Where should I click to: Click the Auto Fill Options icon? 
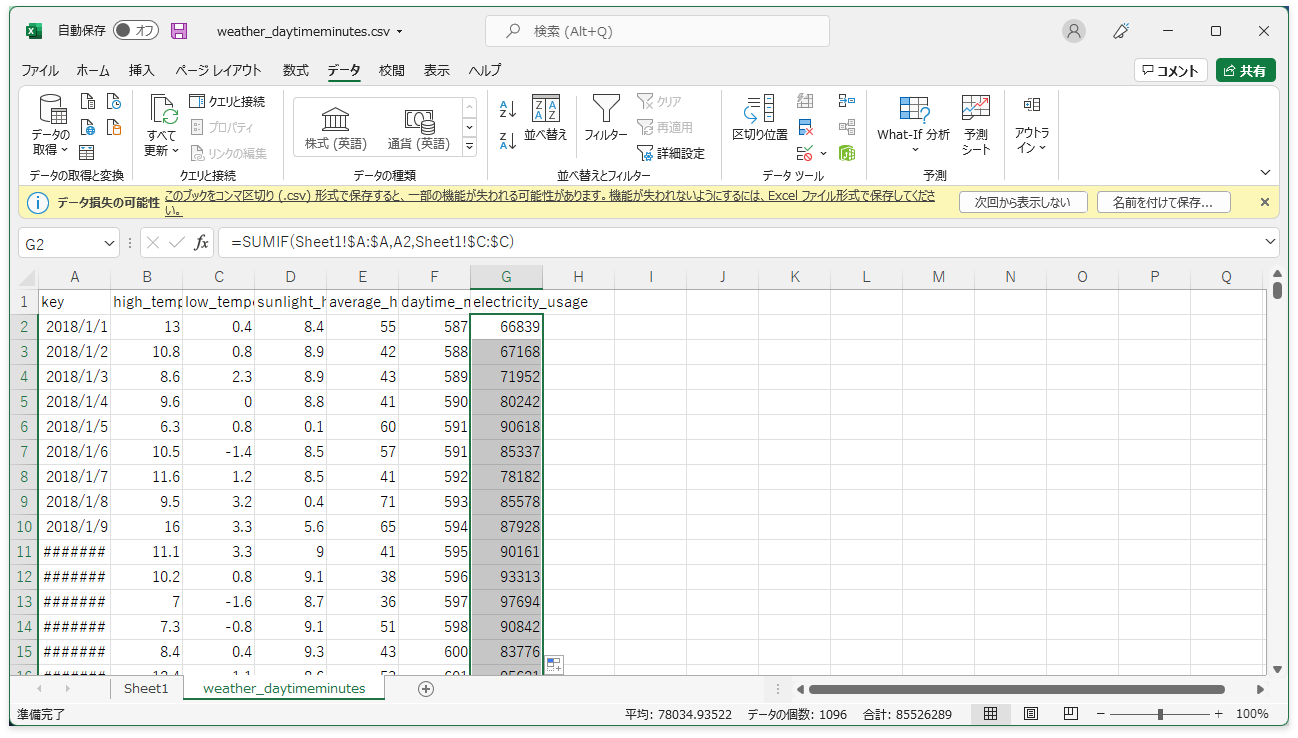click(x=555, y=665)
